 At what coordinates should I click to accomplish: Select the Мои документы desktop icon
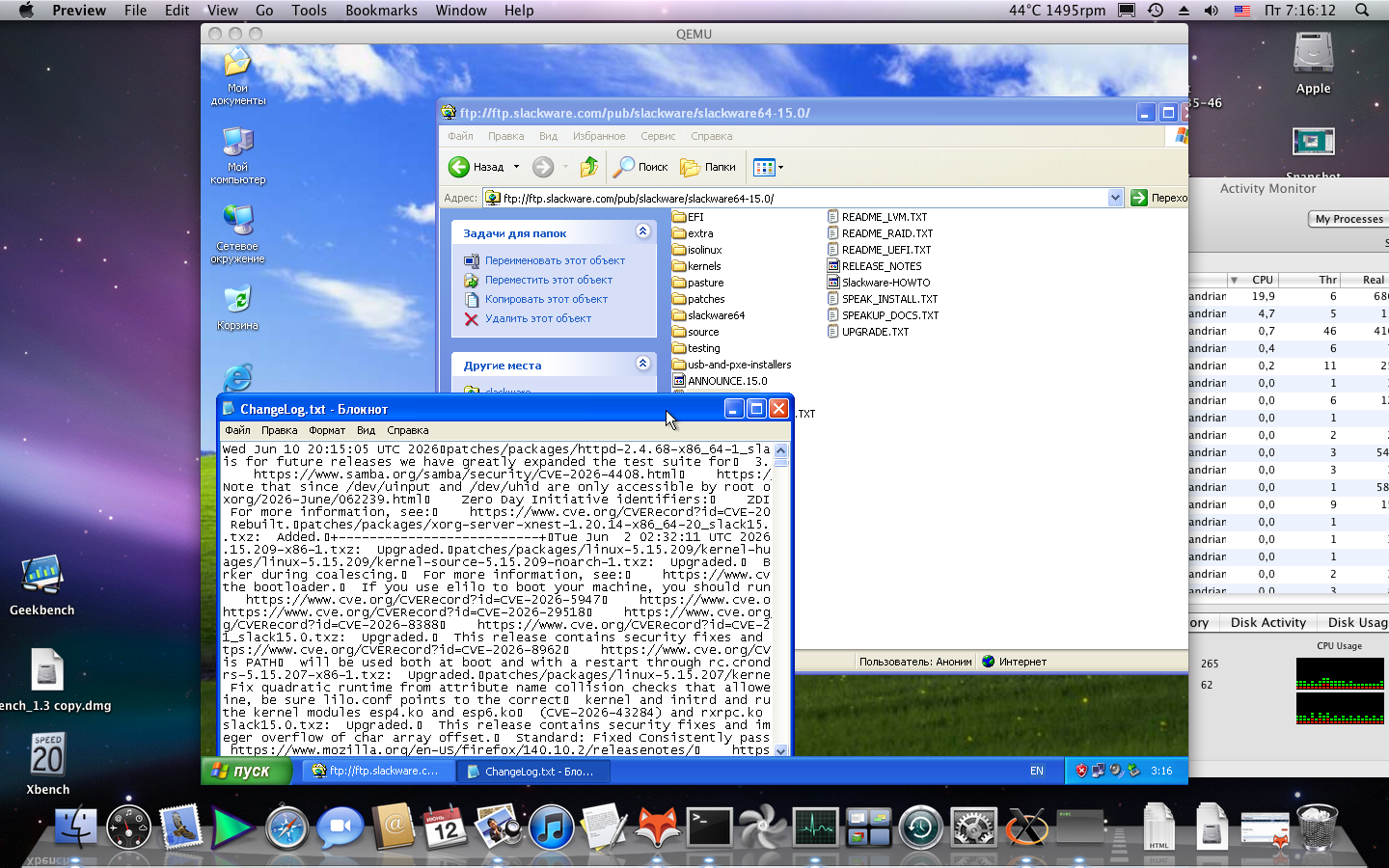pyautogui.click(x=238, y=77)
